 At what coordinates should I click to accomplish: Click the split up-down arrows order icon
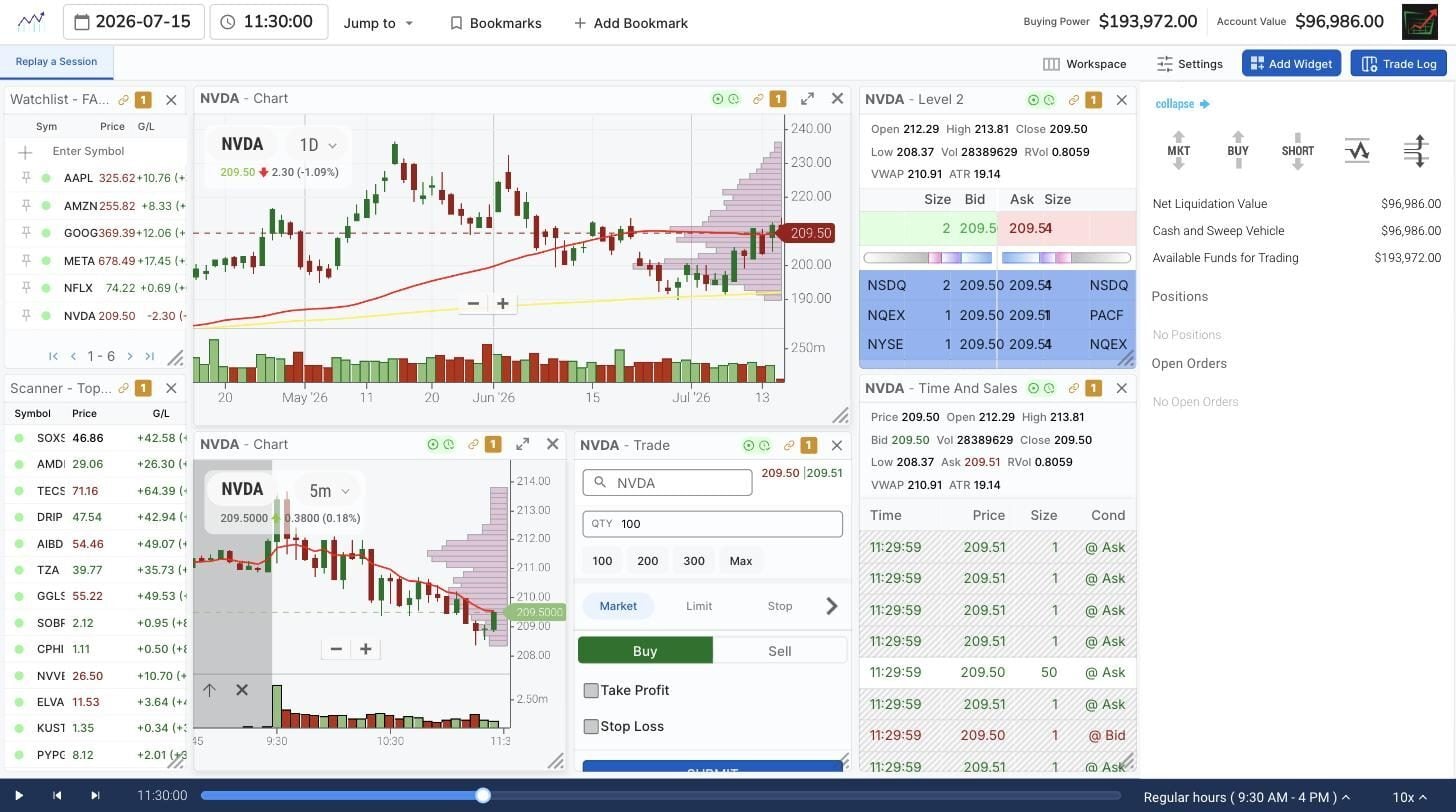pyautogui.click(x=1416, y=151)
